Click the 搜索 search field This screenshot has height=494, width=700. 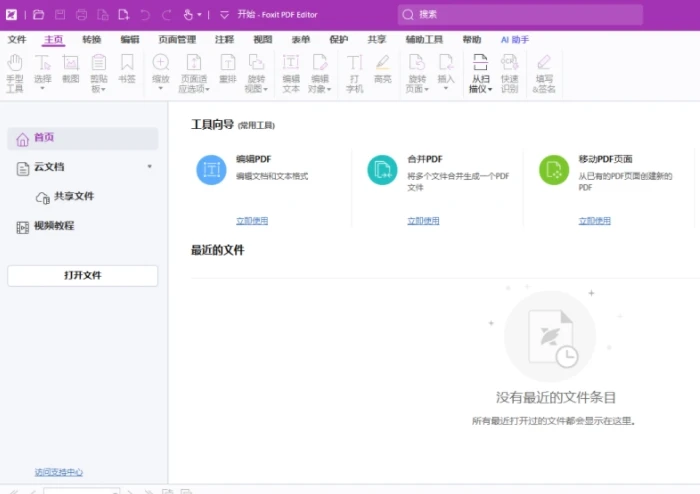point(520,15)
